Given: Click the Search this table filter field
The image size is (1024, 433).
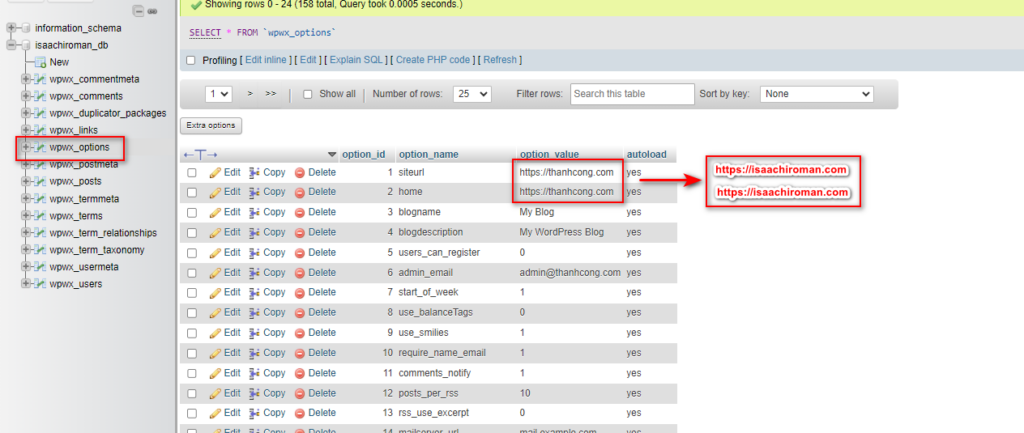Looking at the screenshot, I should [632, 94].
